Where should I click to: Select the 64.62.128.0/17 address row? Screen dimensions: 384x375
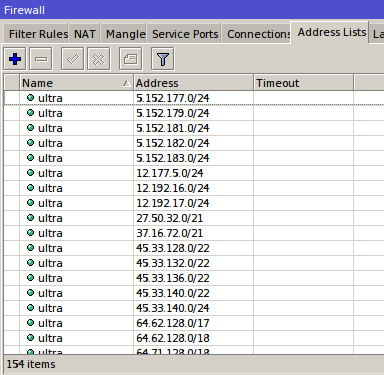(x=194, y=323)
